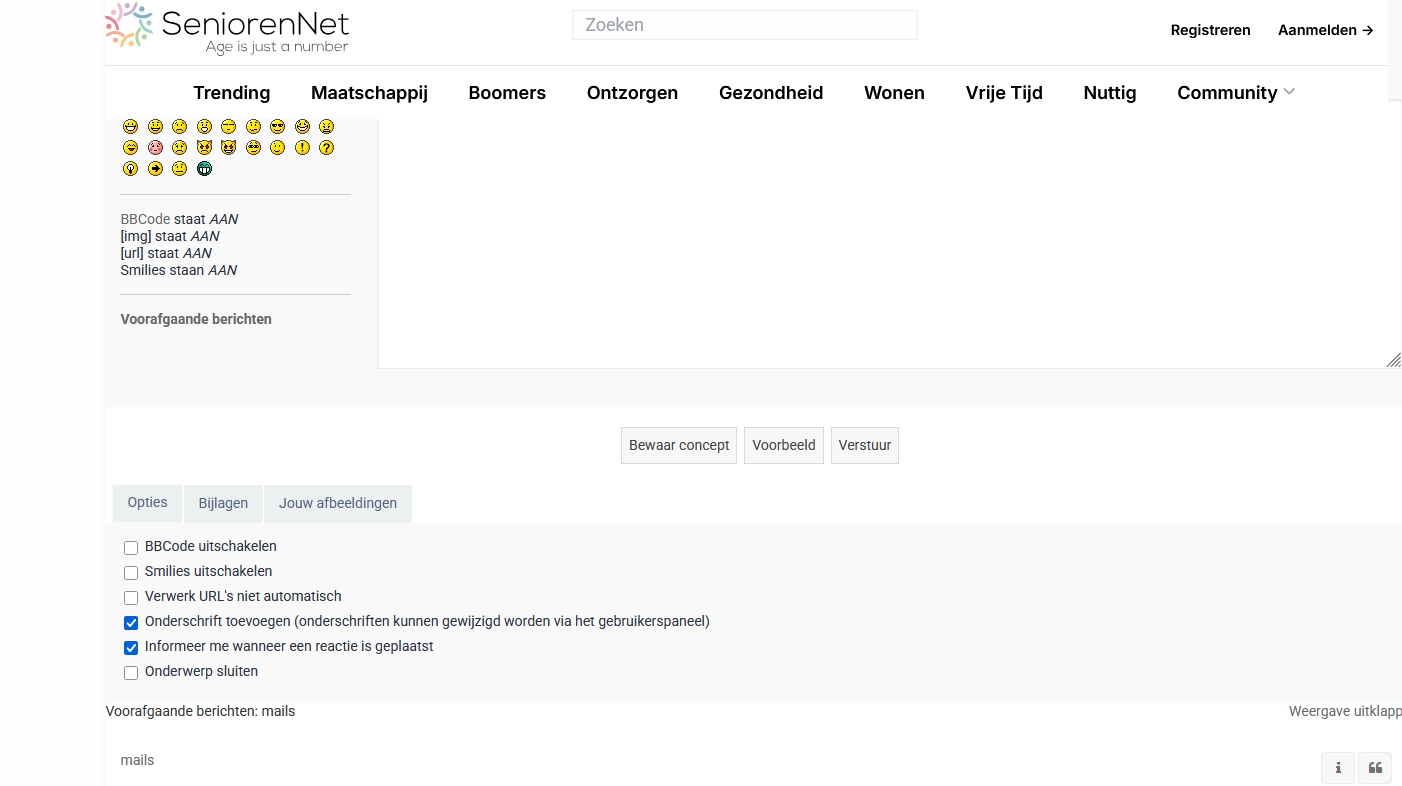
Task: Insert the lightbulb idea smiley
Action: (130, 169)
